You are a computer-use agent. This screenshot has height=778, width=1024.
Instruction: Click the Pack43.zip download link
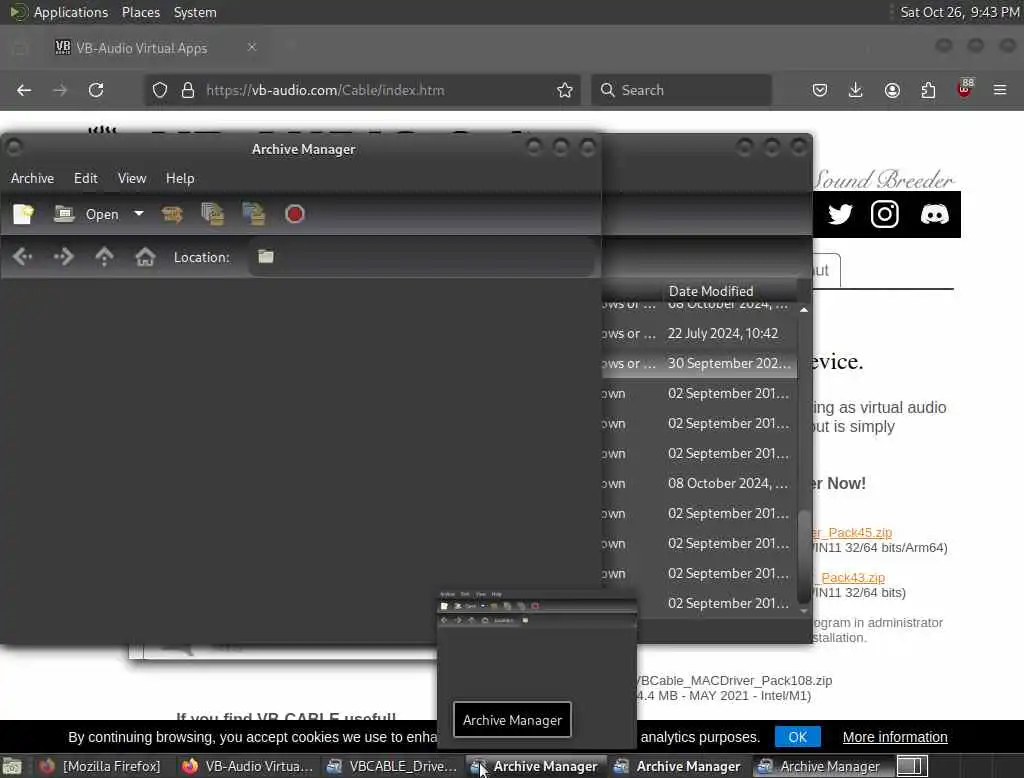pos(849,577)
